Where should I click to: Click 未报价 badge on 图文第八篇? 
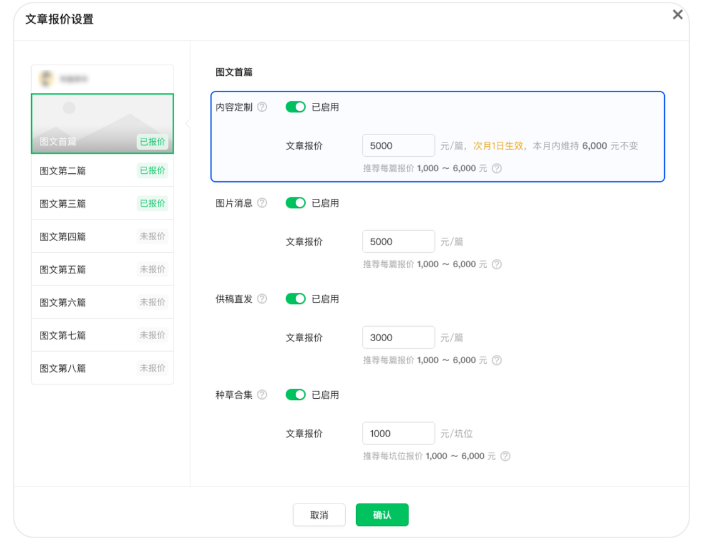coord(152,368)
